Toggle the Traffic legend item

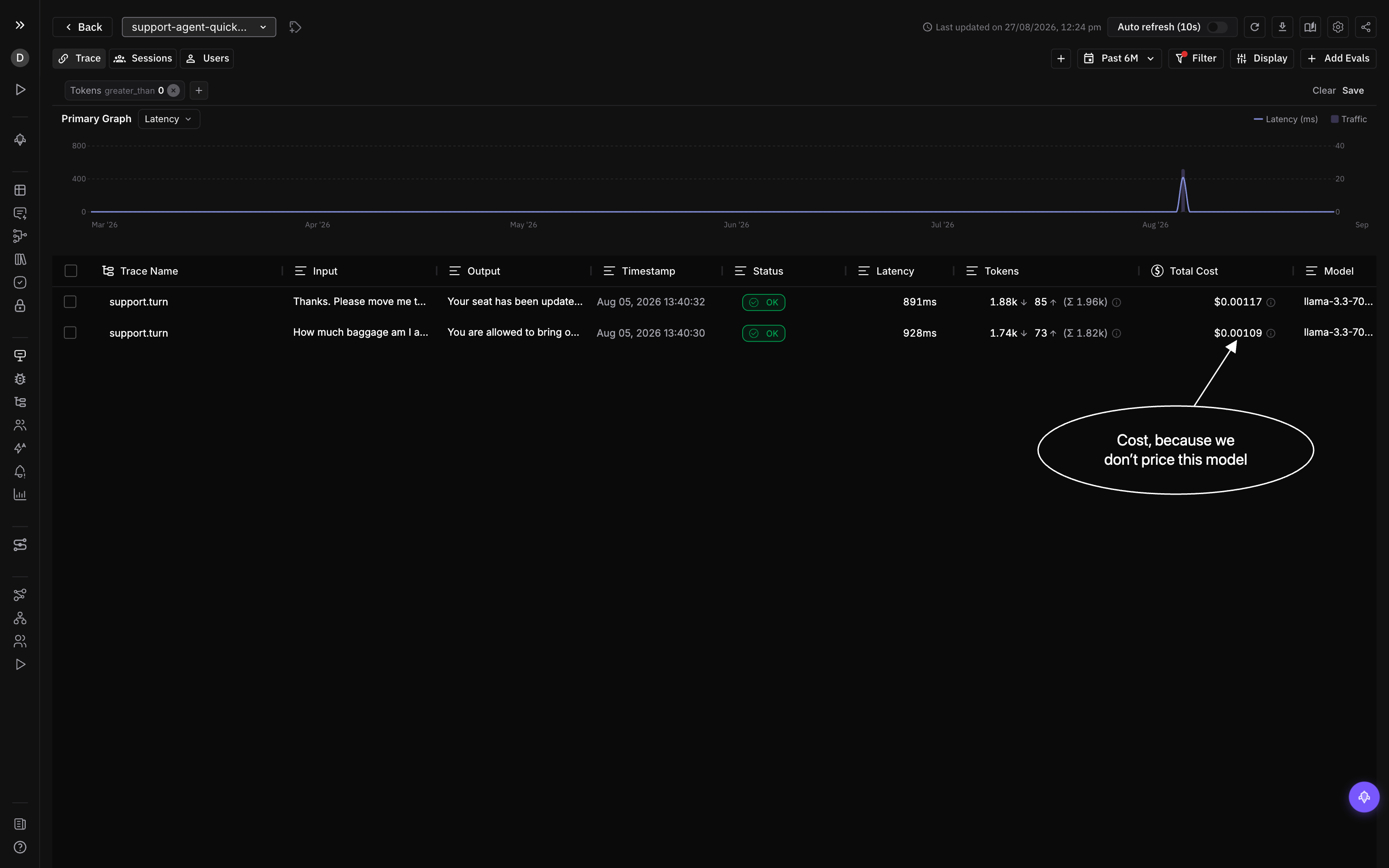[x=1349, y=119]
